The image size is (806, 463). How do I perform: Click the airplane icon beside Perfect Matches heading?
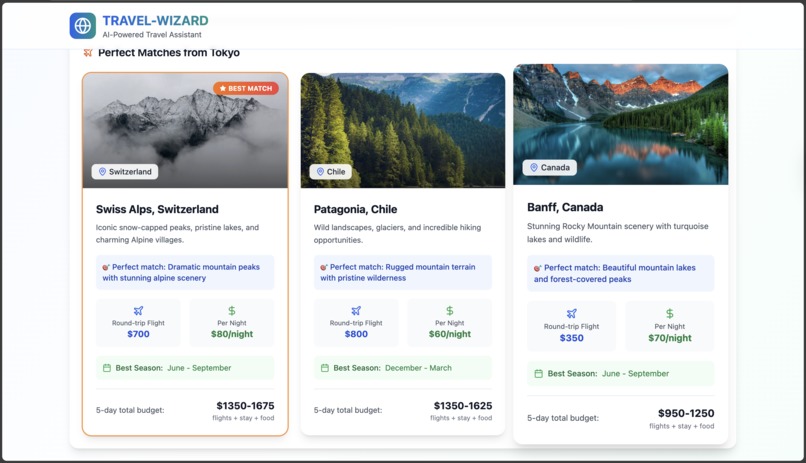point(88,52)
